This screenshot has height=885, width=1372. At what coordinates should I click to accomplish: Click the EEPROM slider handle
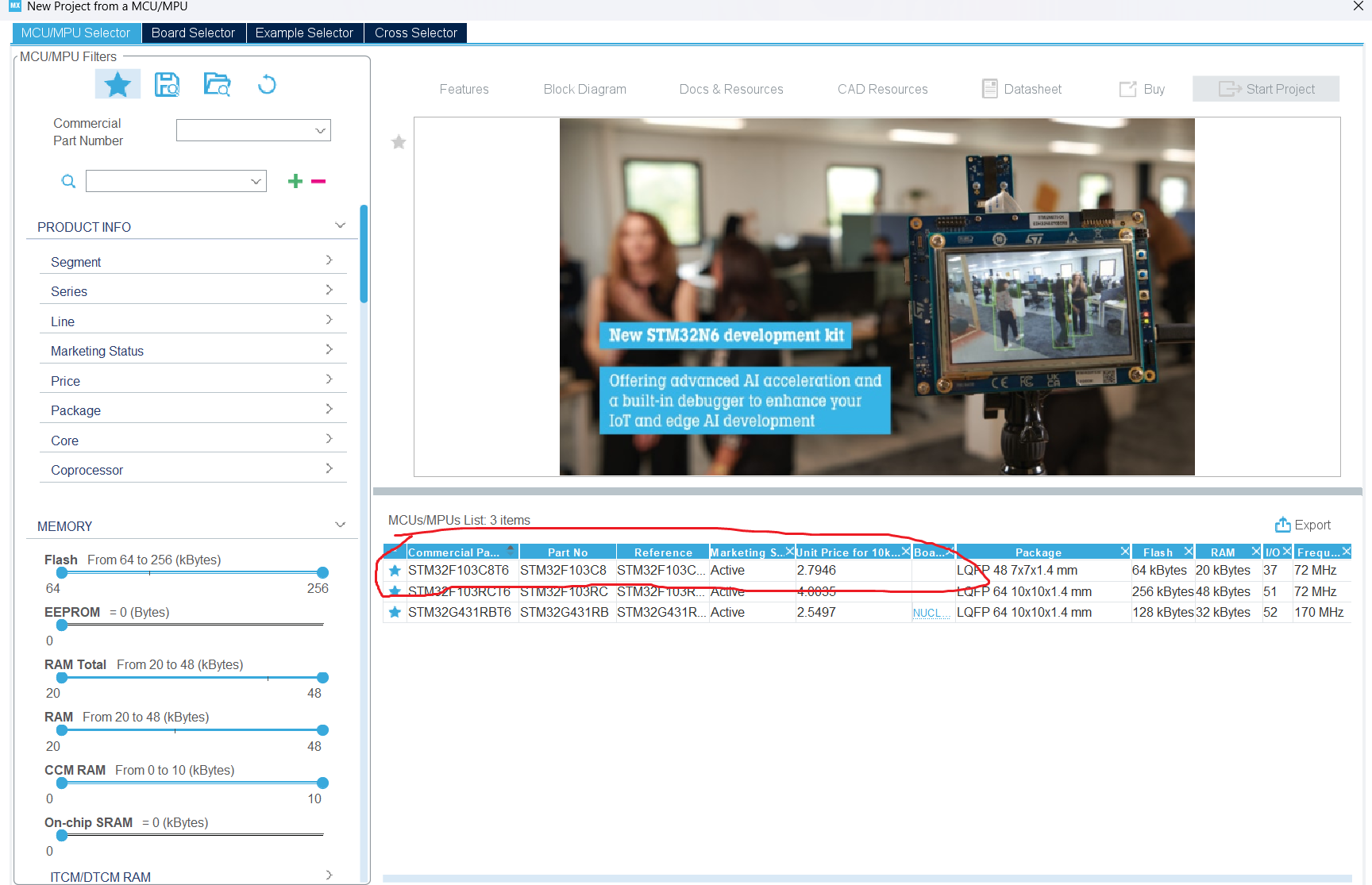[62, 625]
